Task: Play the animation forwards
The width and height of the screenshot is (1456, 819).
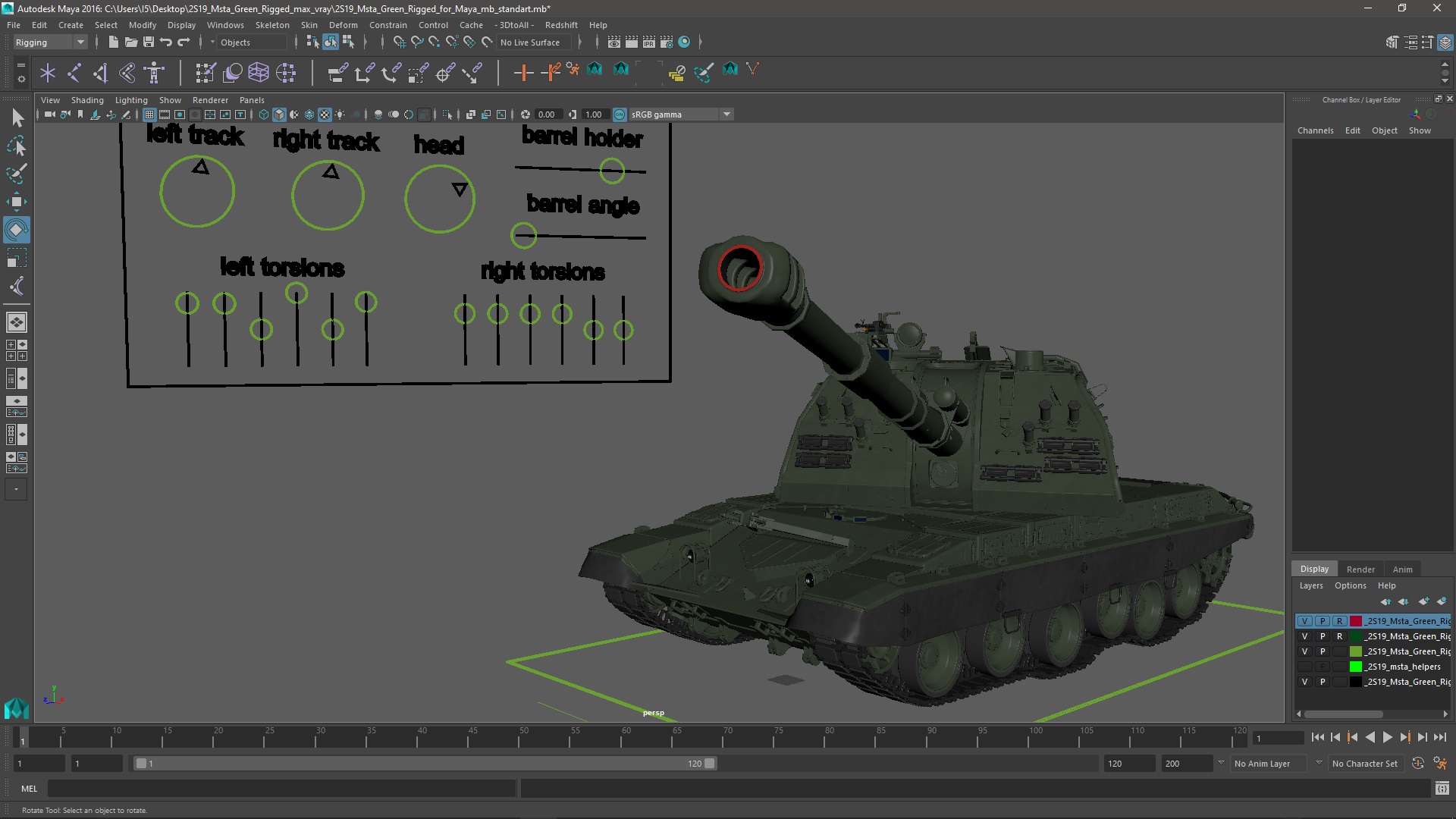Action: [x=1387, y=737]
